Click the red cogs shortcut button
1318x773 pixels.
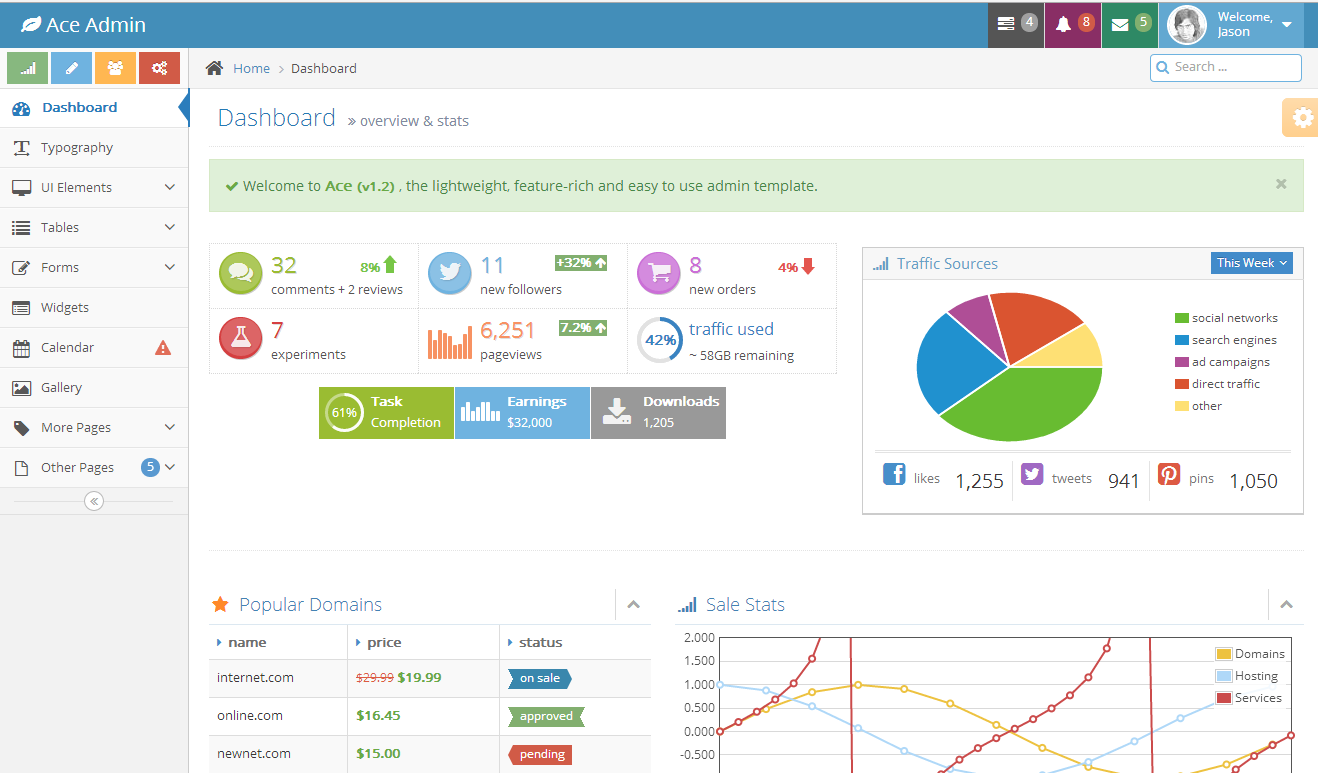(x=159, y=68)
